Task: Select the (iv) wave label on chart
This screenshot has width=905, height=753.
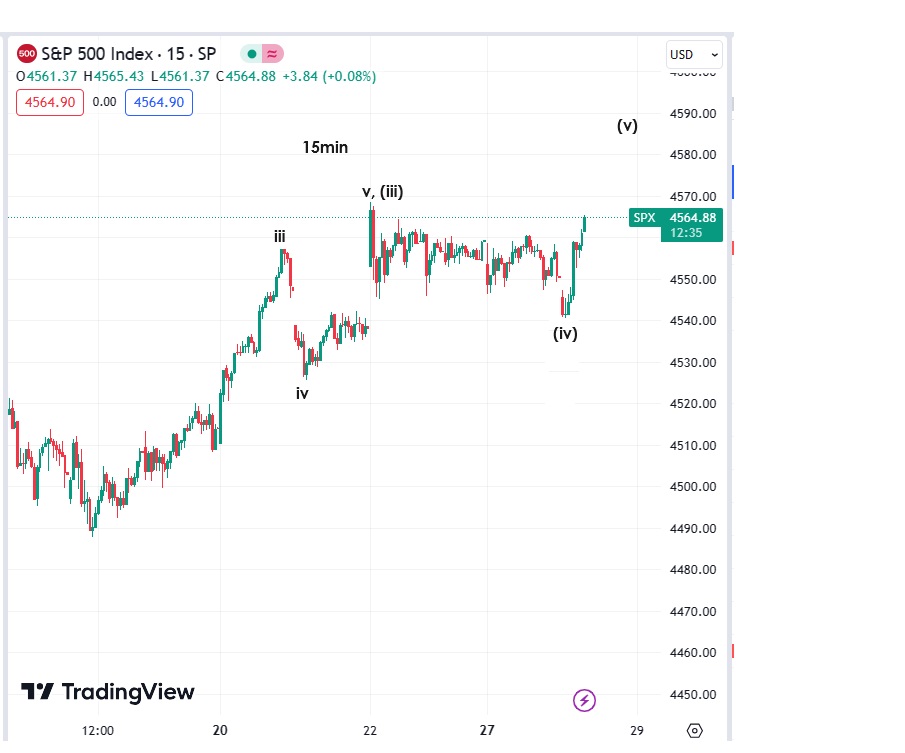Action: click(x=565, y=334)
